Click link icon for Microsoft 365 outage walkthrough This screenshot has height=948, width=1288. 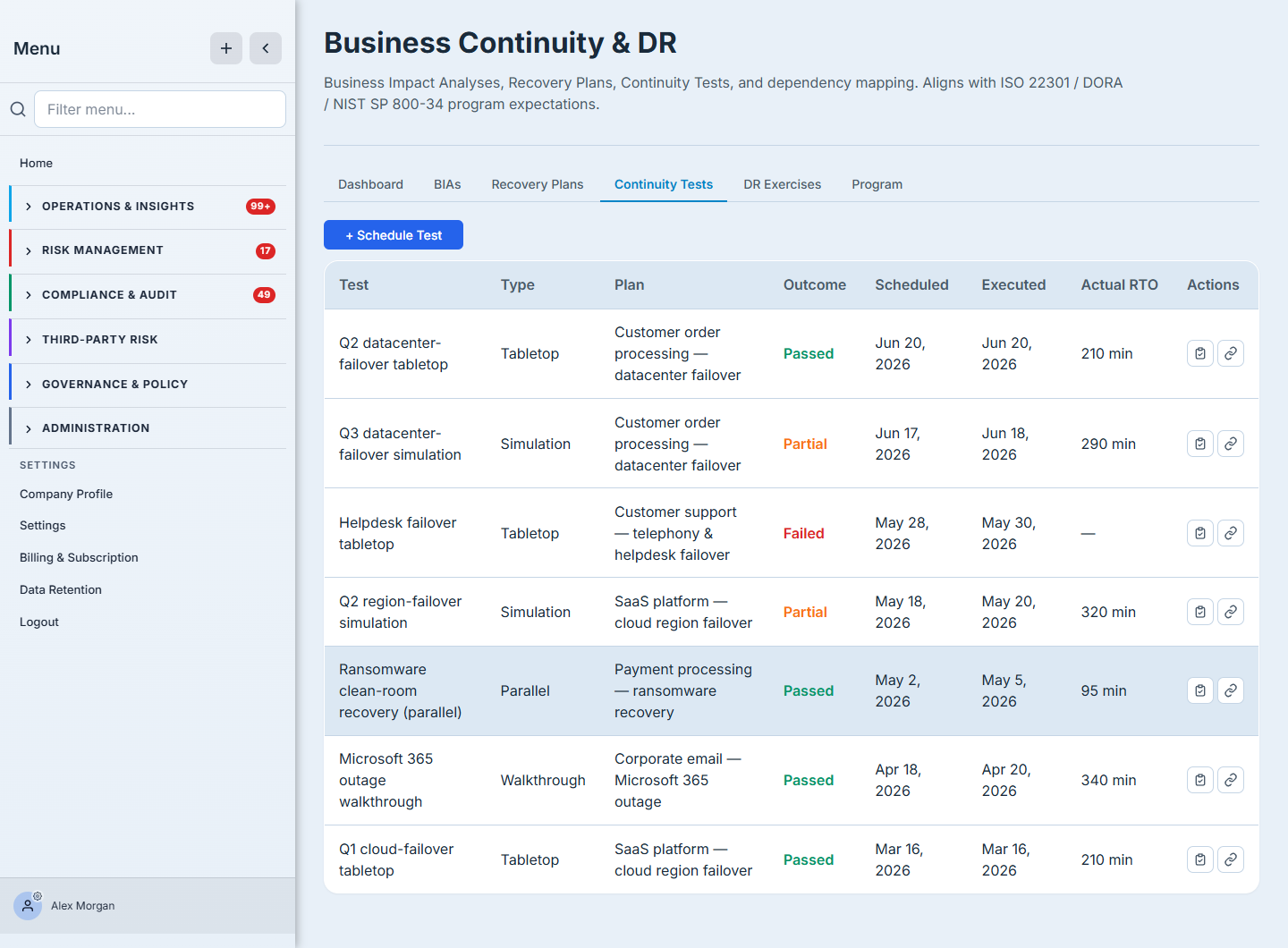pos(1231,780)
